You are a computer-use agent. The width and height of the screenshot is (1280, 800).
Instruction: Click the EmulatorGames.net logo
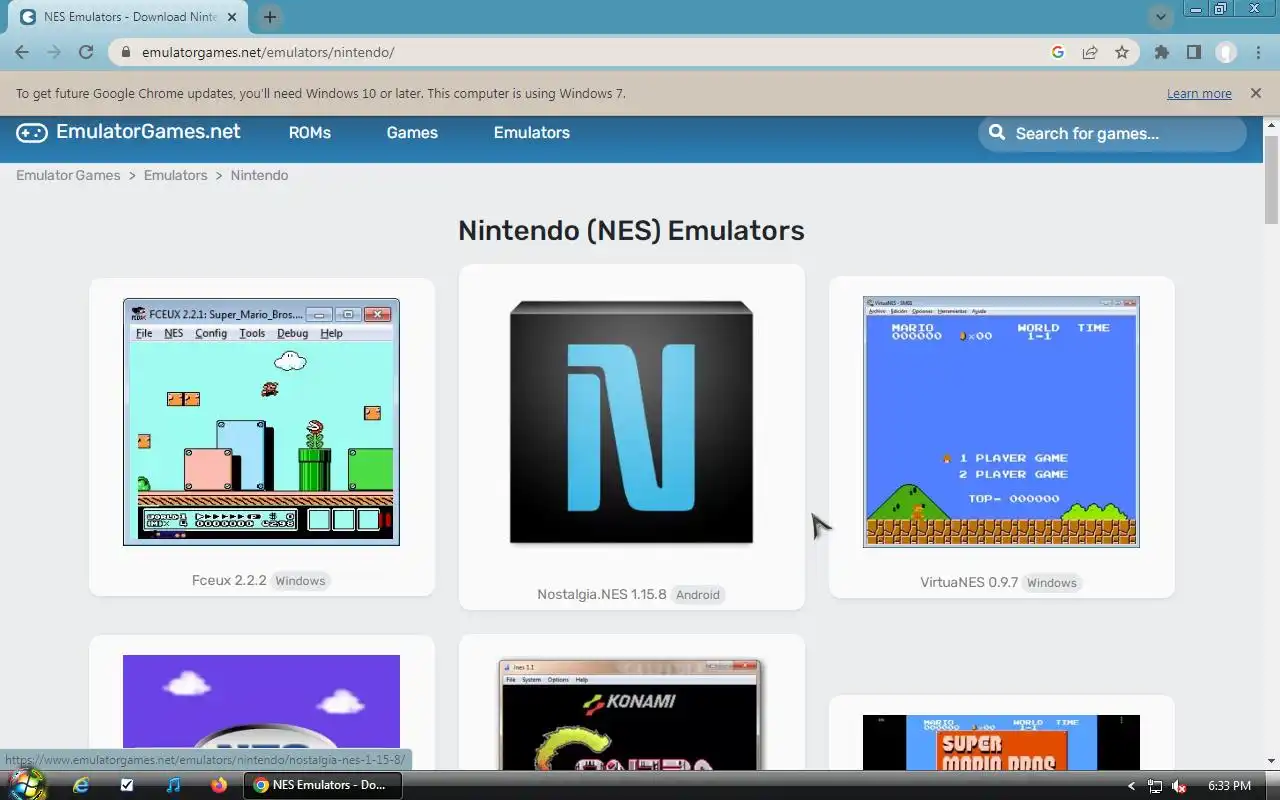click(128, 132)
